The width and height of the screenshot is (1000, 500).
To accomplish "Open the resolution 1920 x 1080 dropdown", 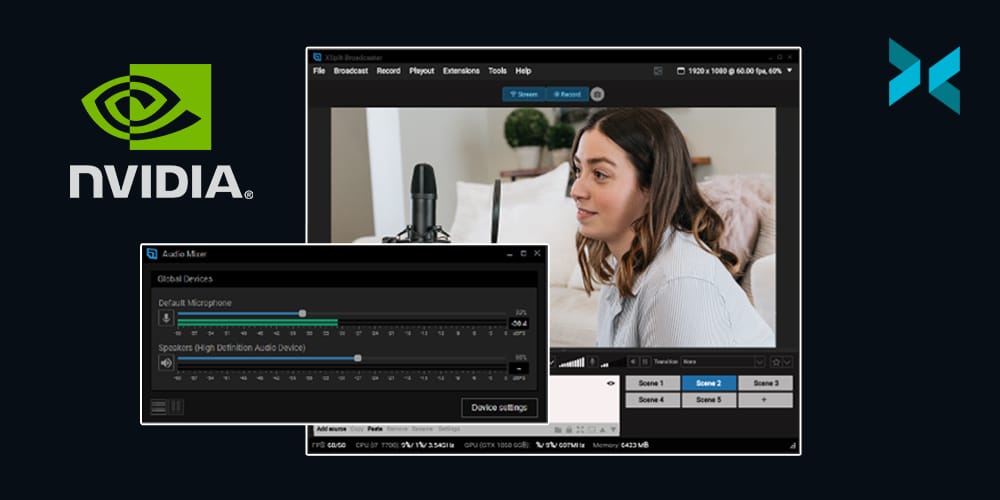I will click(x=789, y=71).
